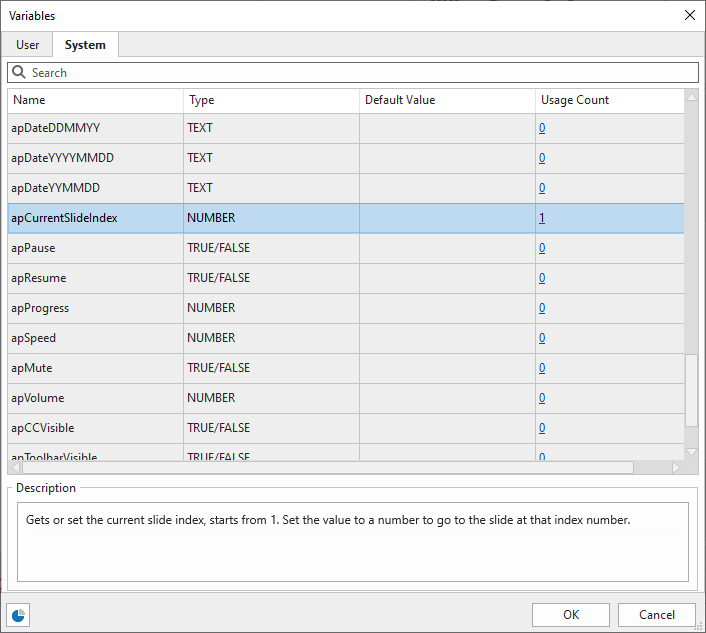Sort by the Name column header
The width and height of the screenshot is (706, 633).
point(95,100)
